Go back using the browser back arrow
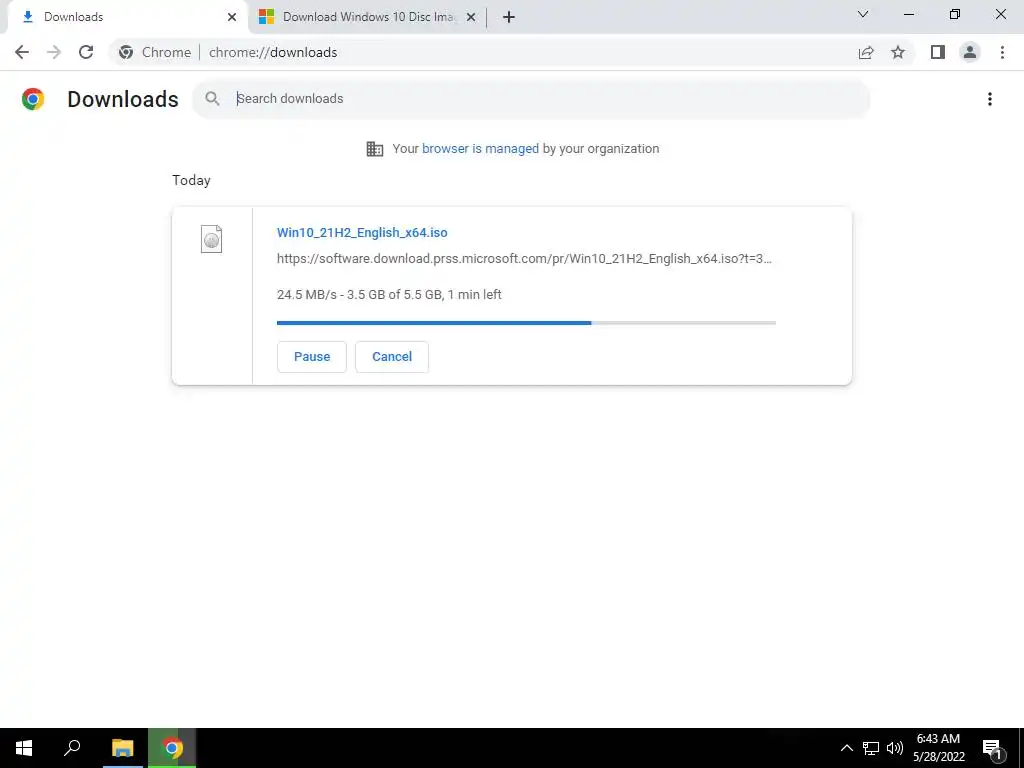 coord(22,52)
